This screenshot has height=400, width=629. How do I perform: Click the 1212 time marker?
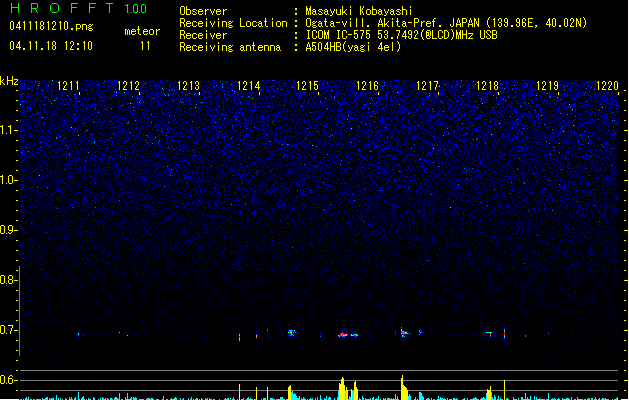tap(128, 86)
